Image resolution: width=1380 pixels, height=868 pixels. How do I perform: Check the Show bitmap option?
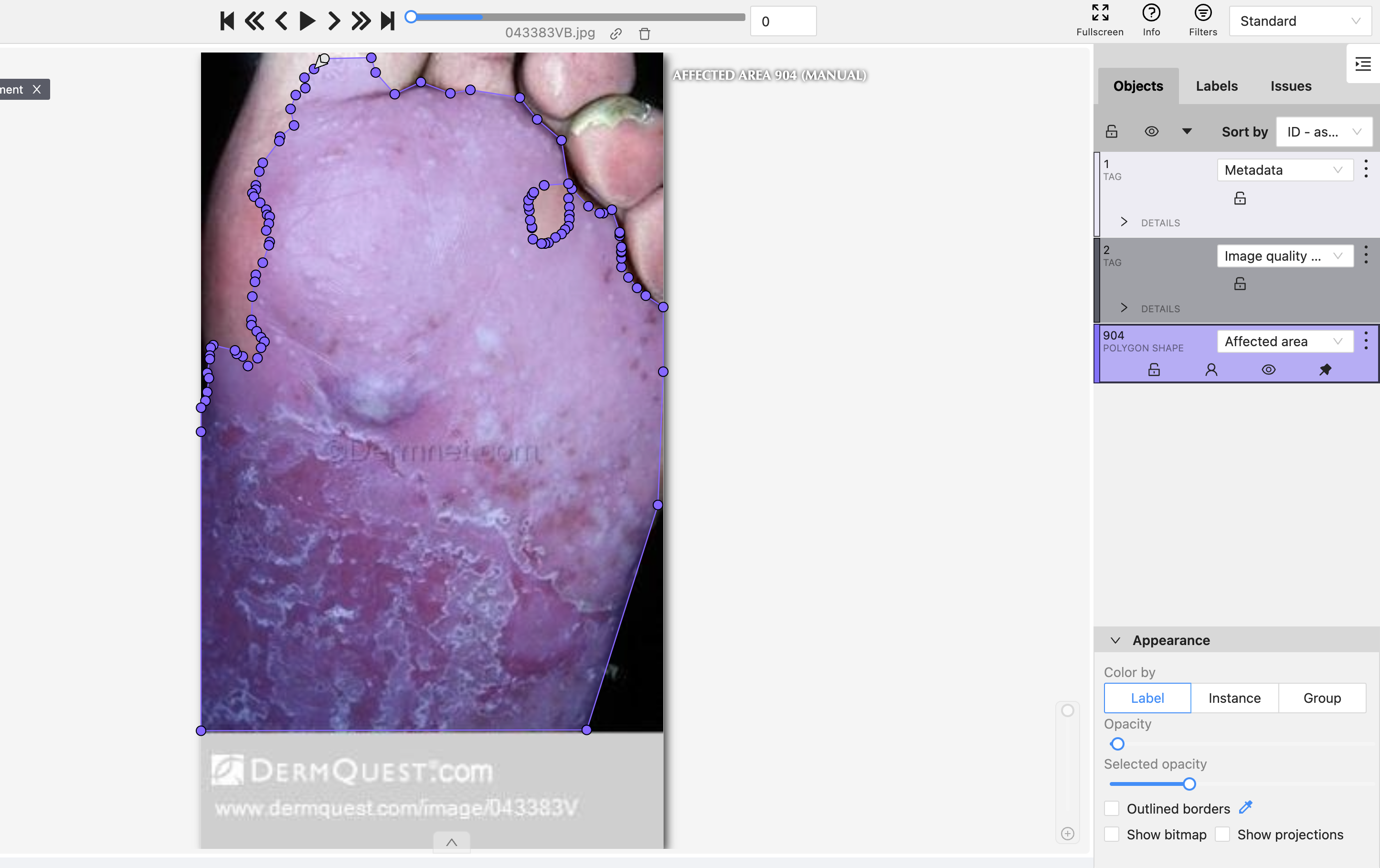coord(1111,834)
